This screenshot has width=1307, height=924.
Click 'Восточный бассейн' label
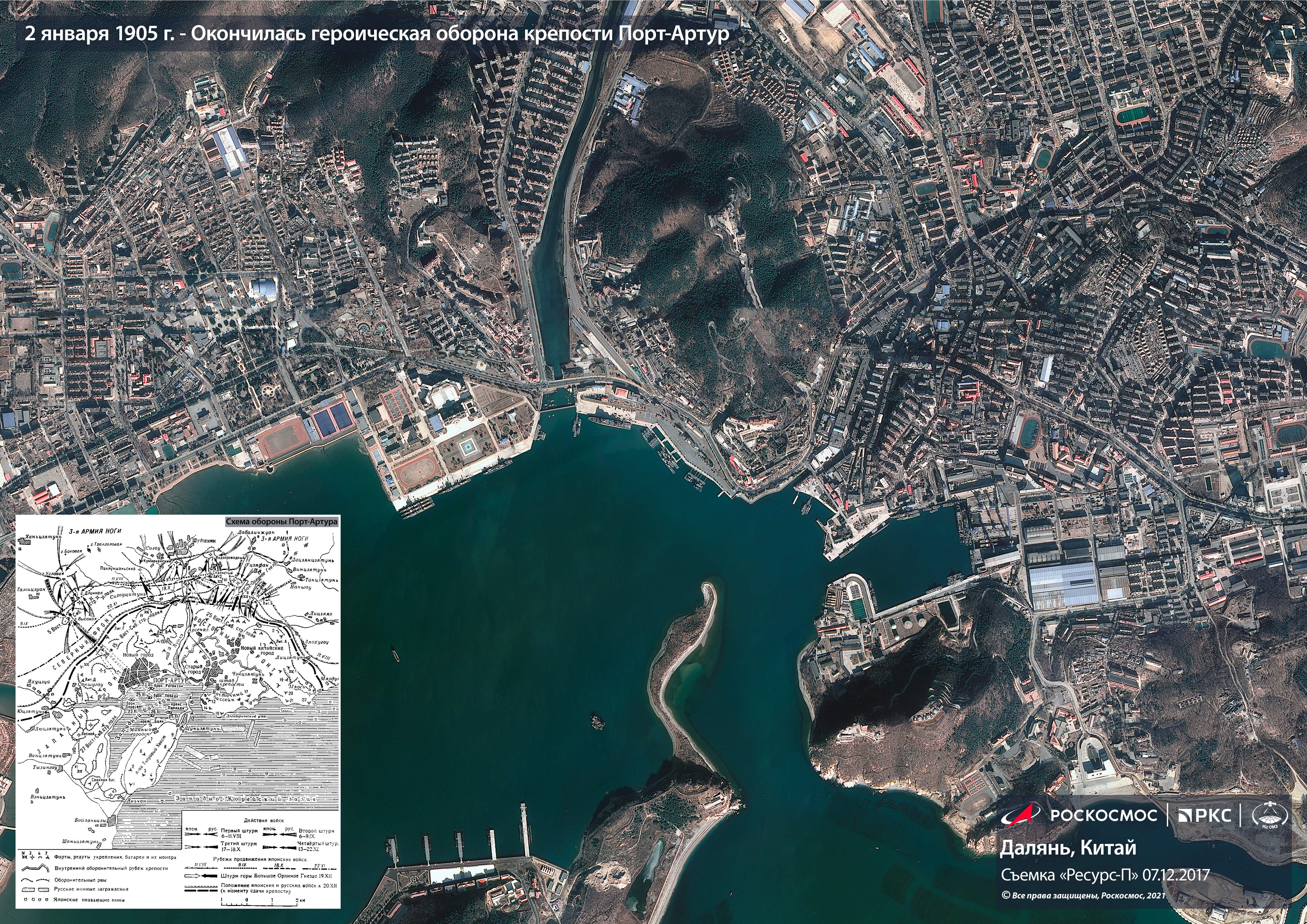tap(228, 696)
